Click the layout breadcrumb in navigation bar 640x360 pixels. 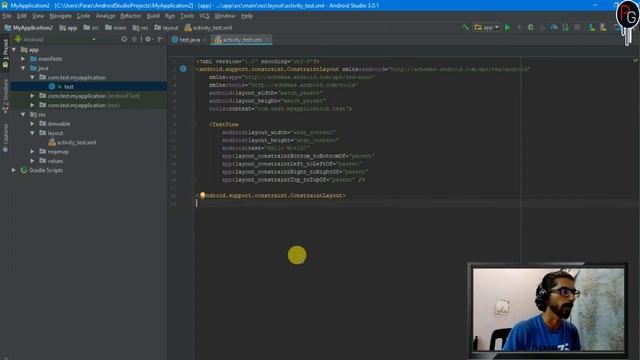(x=166, y=28)
